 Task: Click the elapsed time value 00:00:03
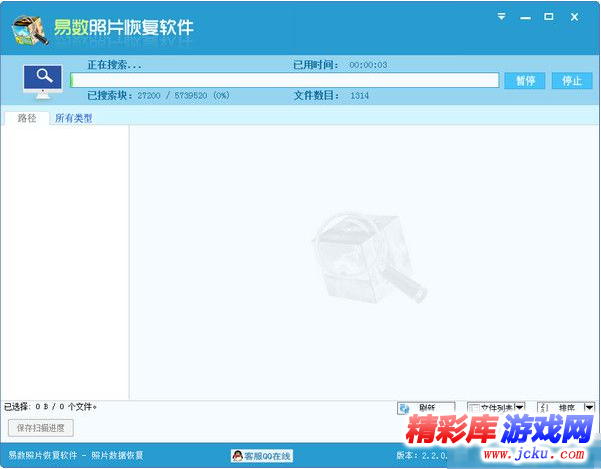point(368,65)
